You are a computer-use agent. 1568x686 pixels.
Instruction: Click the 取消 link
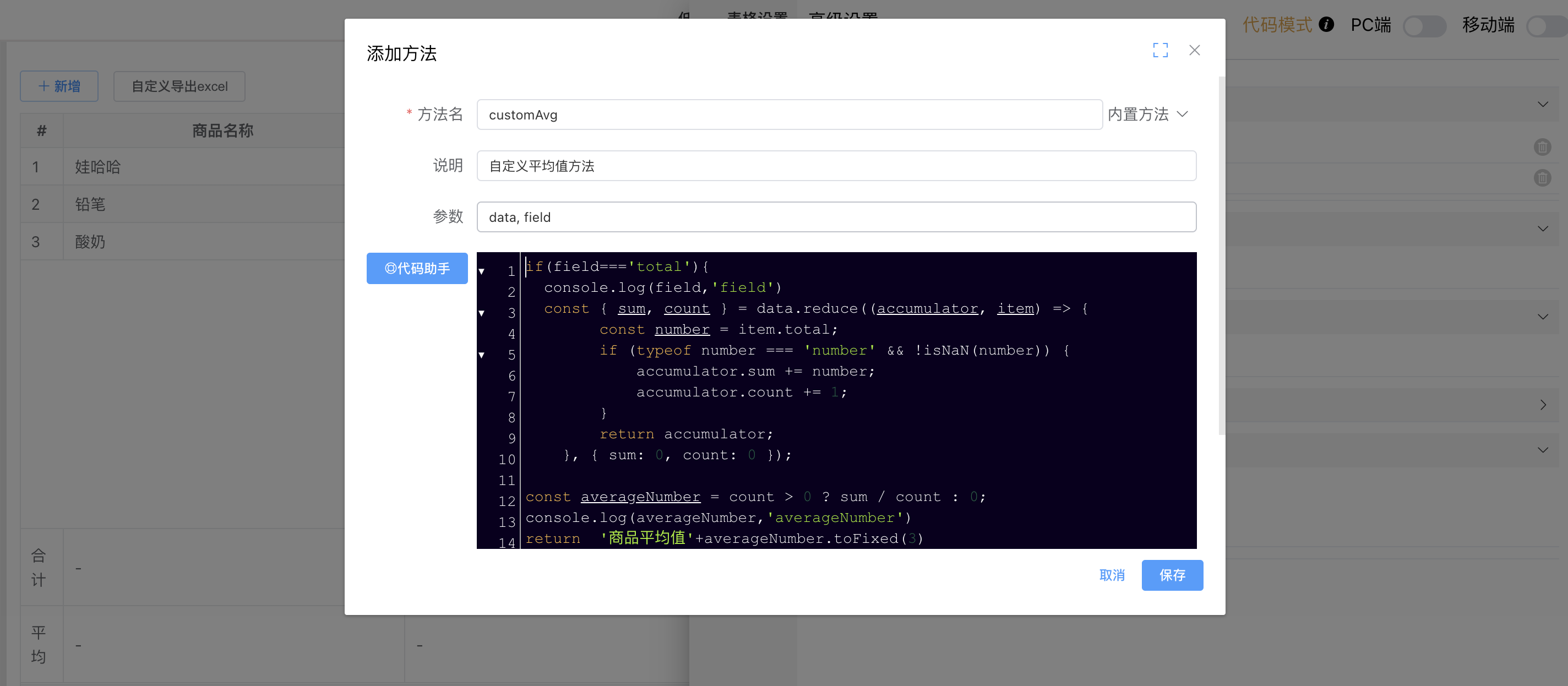pos(1112,575)
